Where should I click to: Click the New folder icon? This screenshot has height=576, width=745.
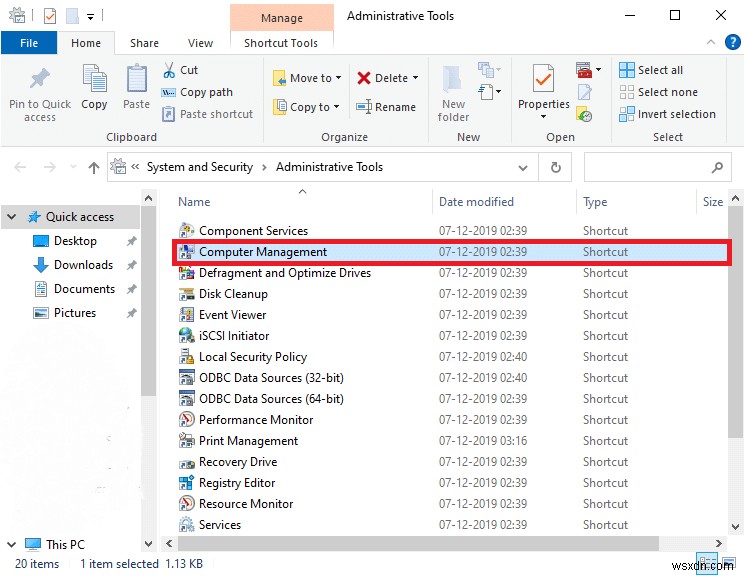coord(452,79)
